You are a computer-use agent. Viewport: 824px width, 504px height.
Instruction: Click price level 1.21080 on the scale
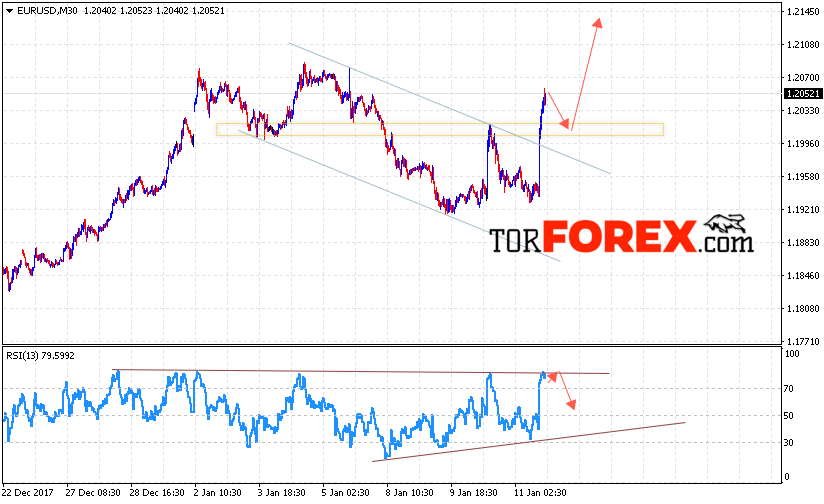[804, 45]
